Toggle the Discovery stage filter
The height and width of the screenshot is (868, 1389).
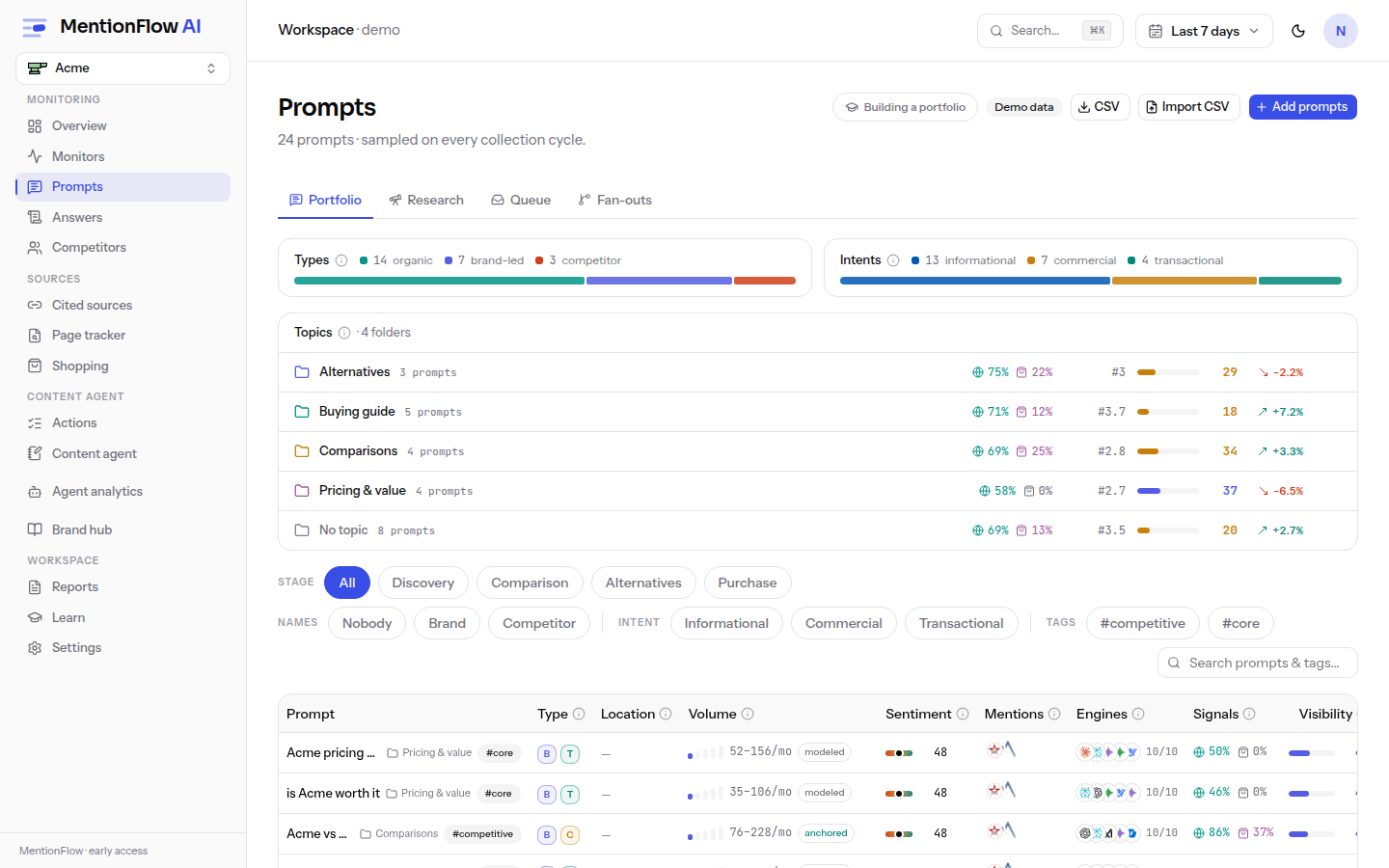point(422,583)
